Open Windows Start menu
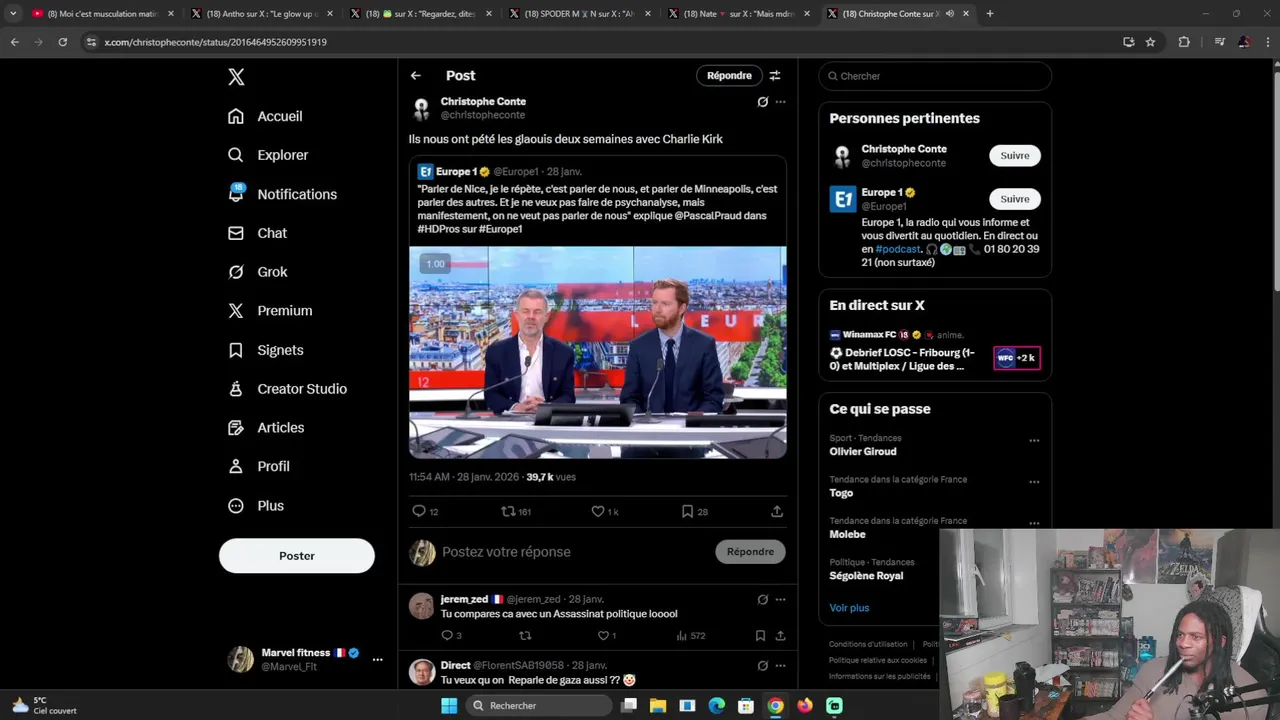 click(450, 706)
